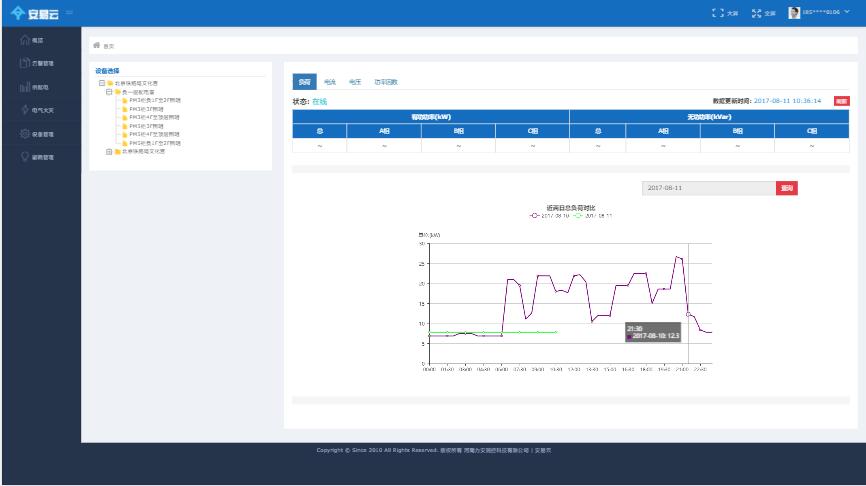Switch to the 功率因数 tab
Viewport: 866px width, 486px height.
(x=386, y=82)
